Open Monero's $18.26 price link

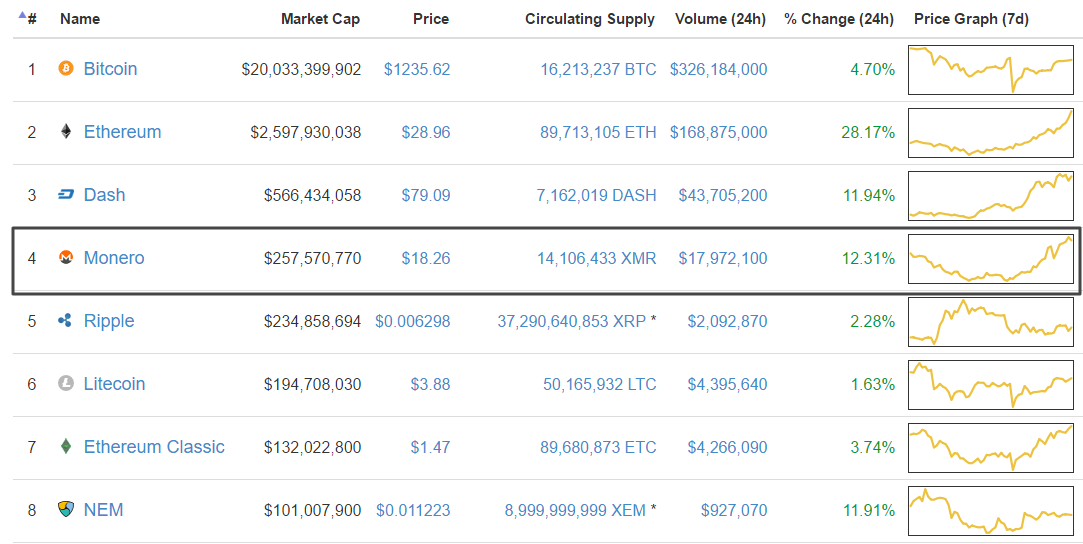pos(426,258)
